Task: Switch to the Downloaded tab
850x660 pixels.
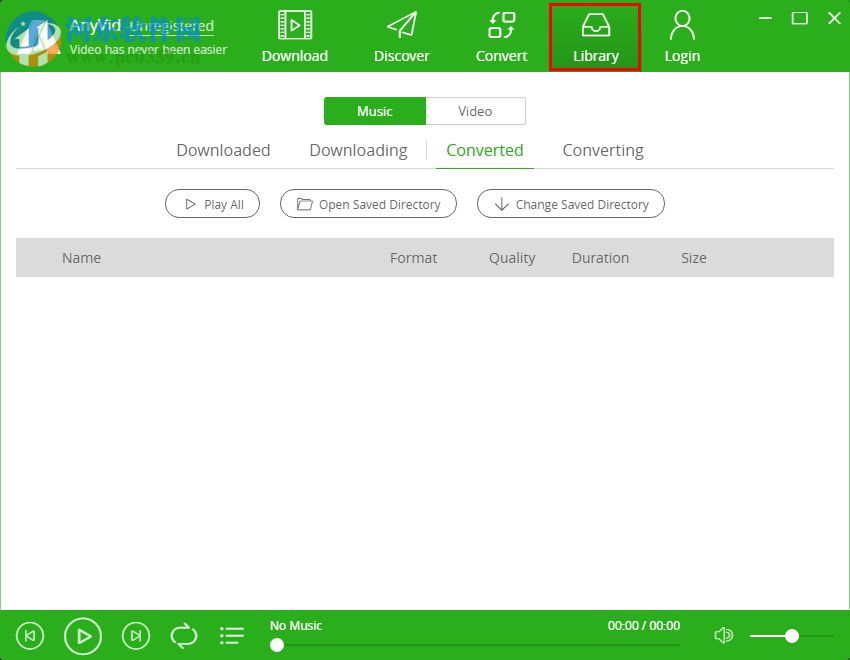Action: coord(223,150)
